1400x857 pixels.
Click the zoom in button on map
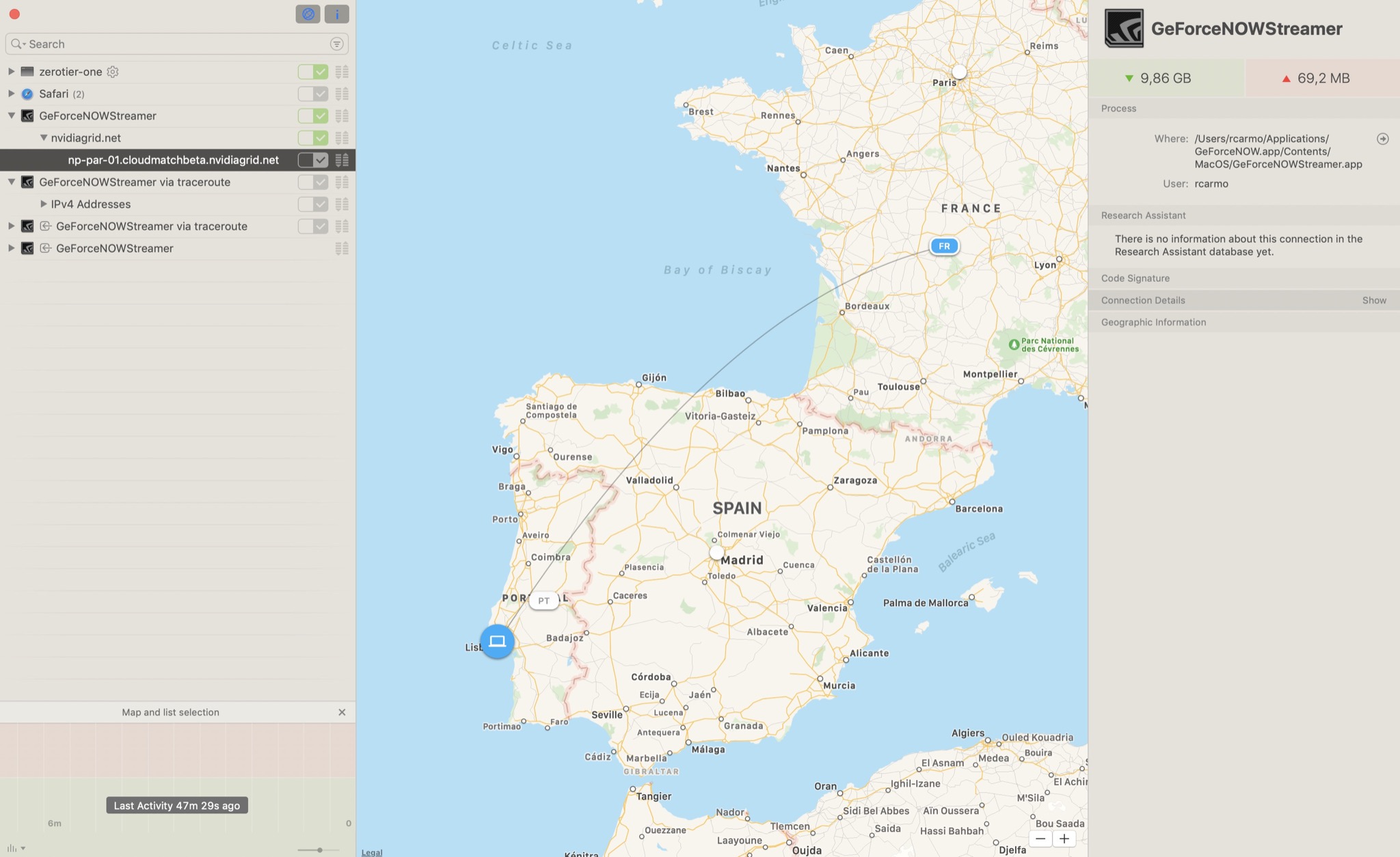pos(1064,838)
